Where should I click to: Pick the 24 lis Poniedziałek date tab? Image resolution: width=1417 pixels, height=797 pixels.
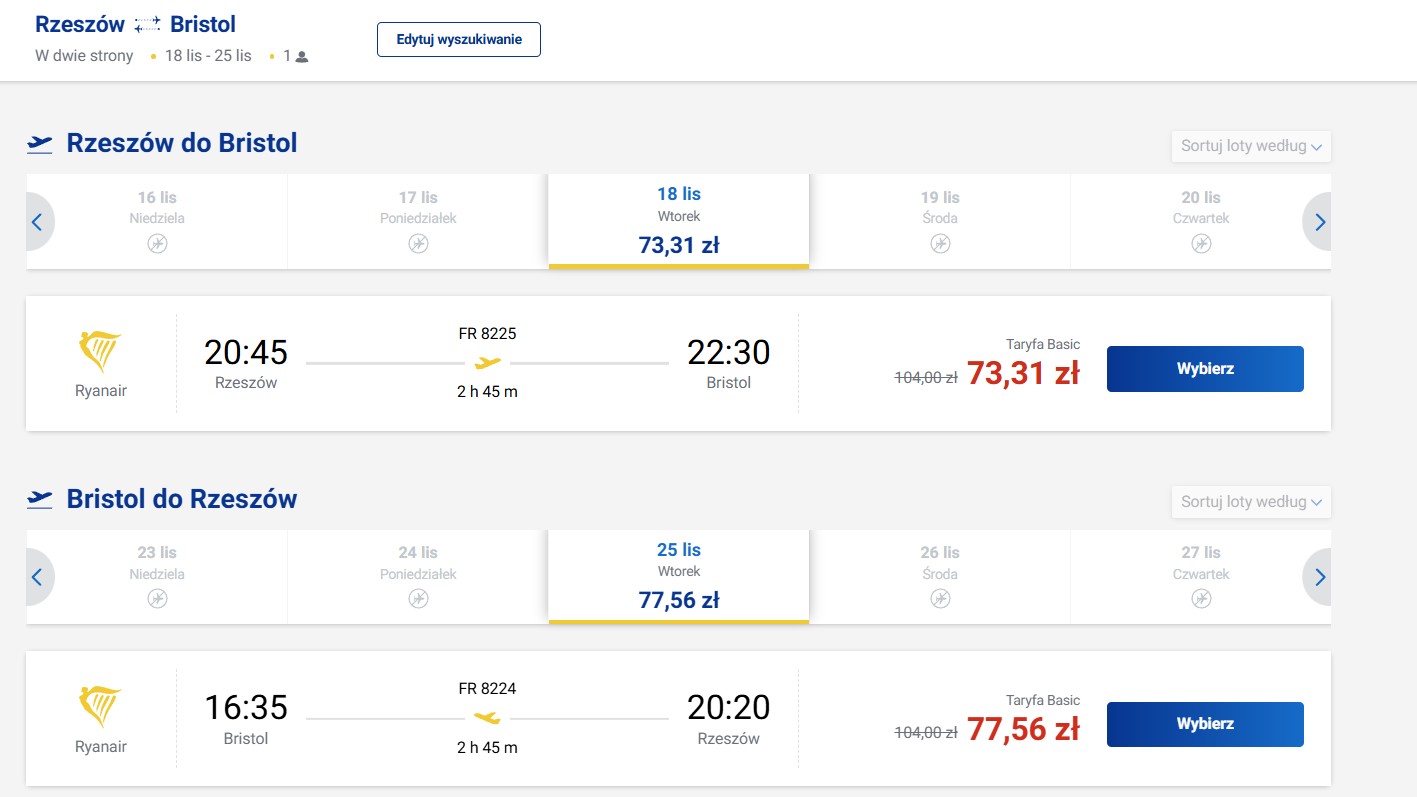[418, 577]
